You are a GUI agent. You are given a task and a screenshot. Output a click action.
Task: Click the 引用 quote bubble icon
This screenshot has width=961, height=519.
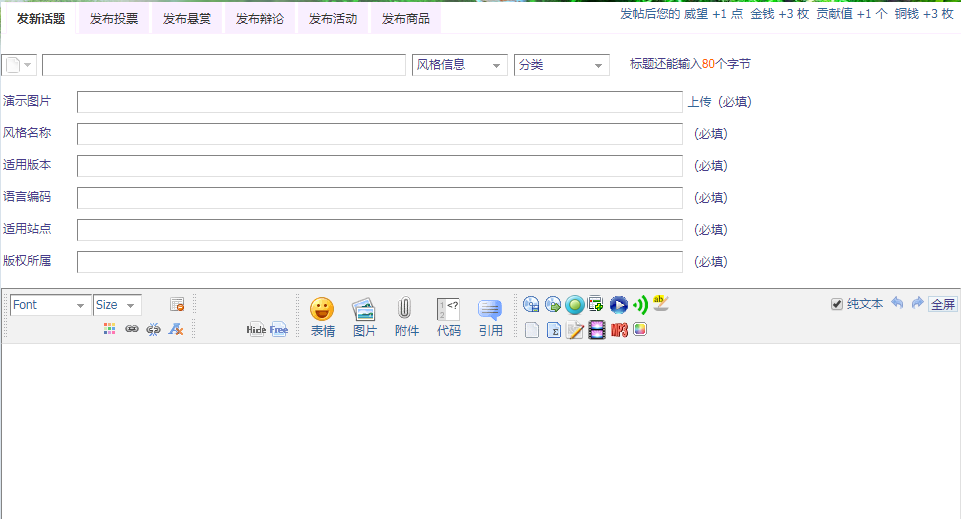point(490,309)
